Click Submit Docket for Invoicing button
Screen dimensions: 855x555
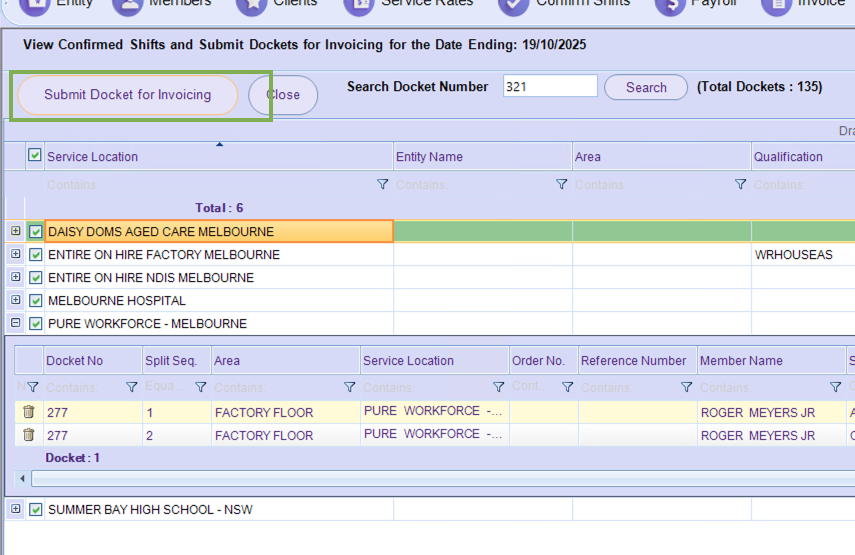pyautogui.click(x=128, y=95)
